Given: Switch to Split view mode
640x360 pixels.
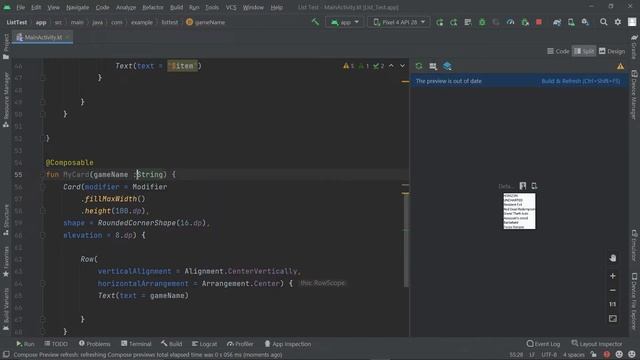Looking at the screenshot, I should 584,51.
